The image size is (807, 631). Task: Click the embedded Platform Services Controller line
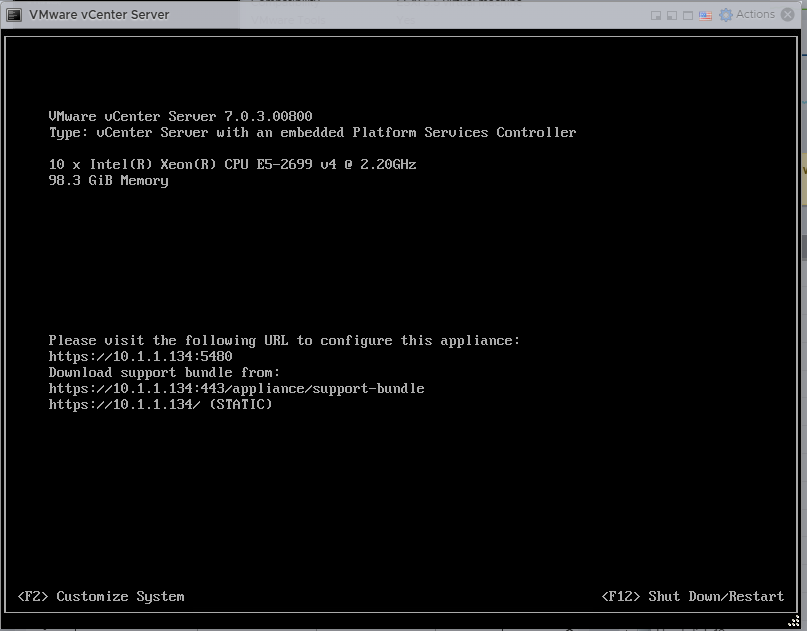(312, 132)
